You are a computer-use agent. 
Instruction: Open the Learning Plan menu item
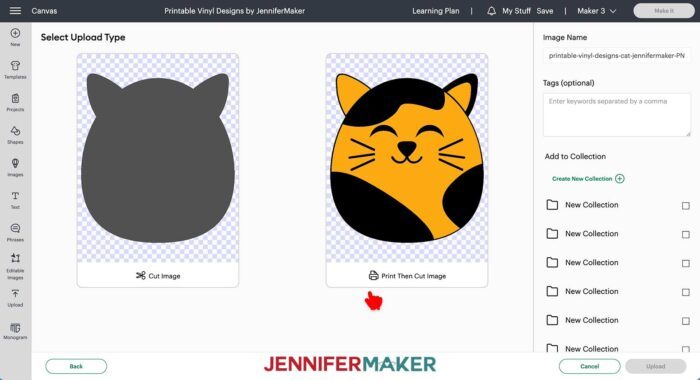436,11
